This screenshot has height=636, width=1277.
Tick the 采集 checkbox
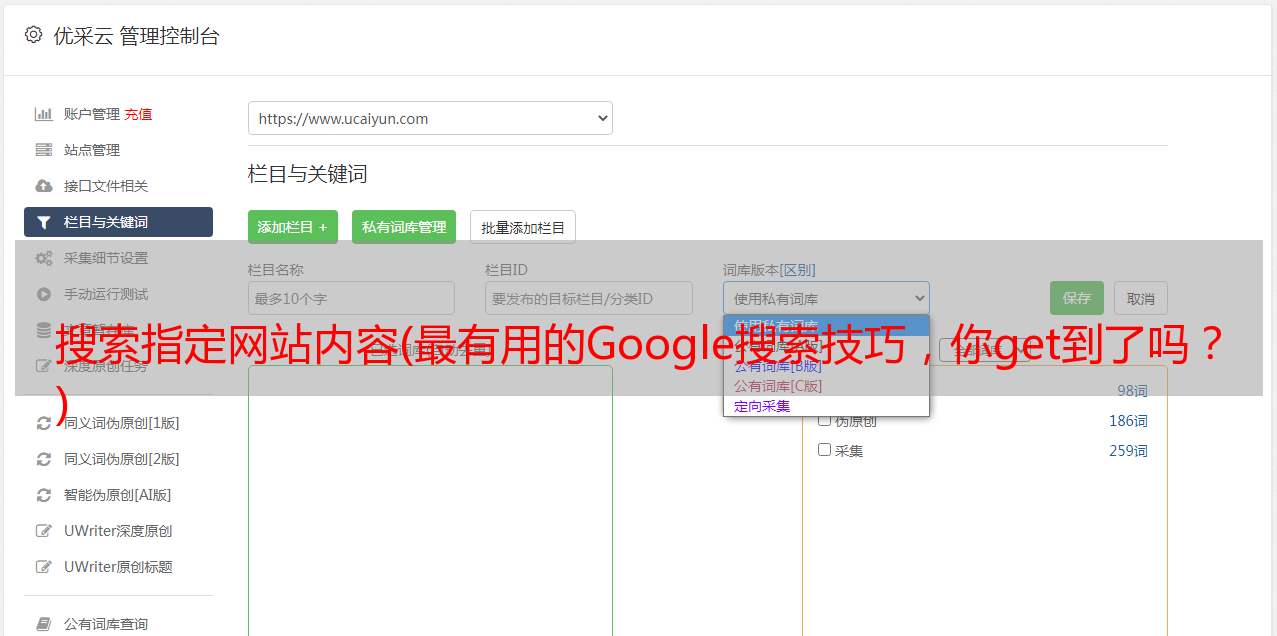(x=825, y=450)
